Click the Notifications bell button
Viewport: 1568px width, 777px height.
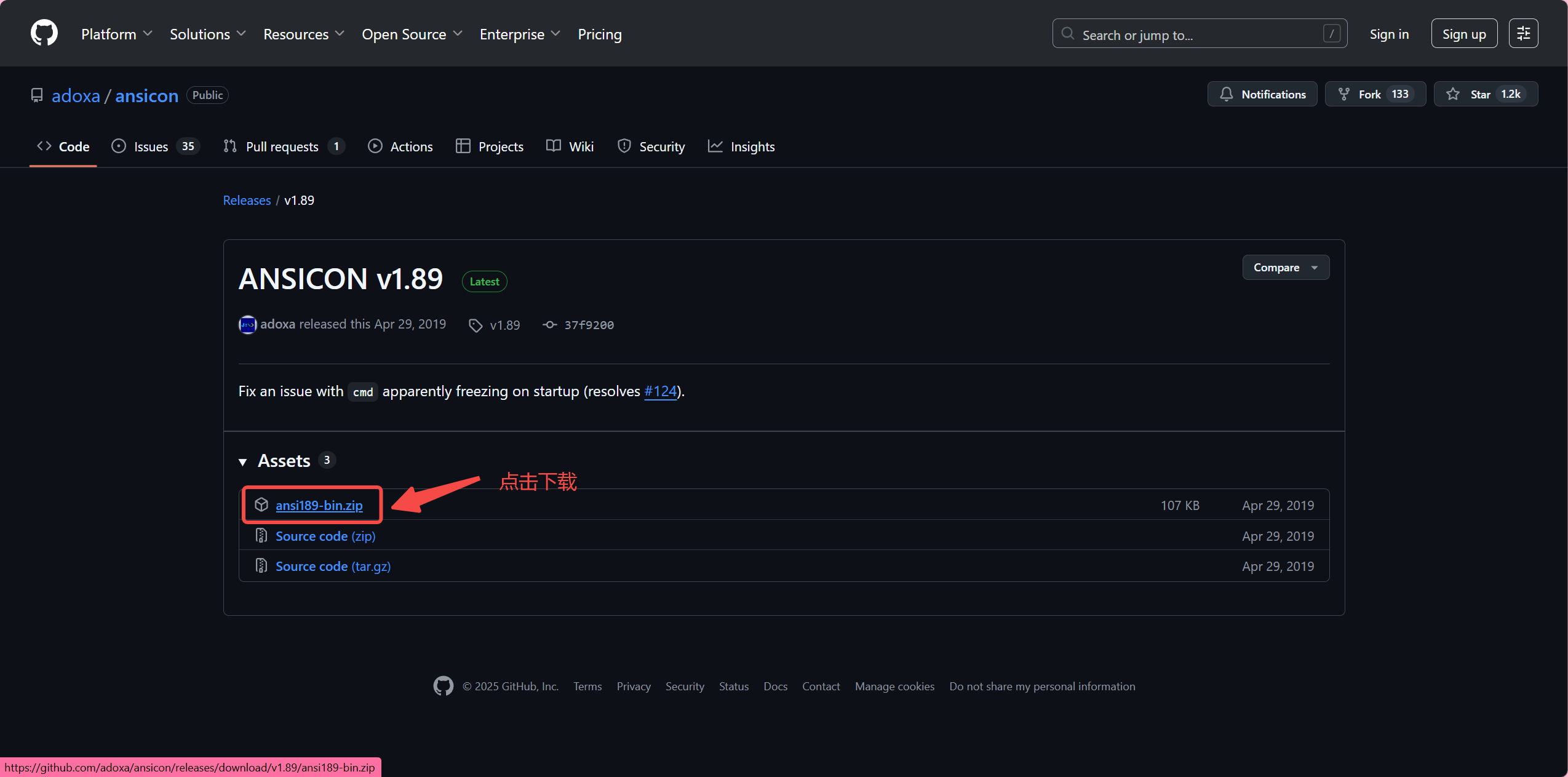point(1262,94)
